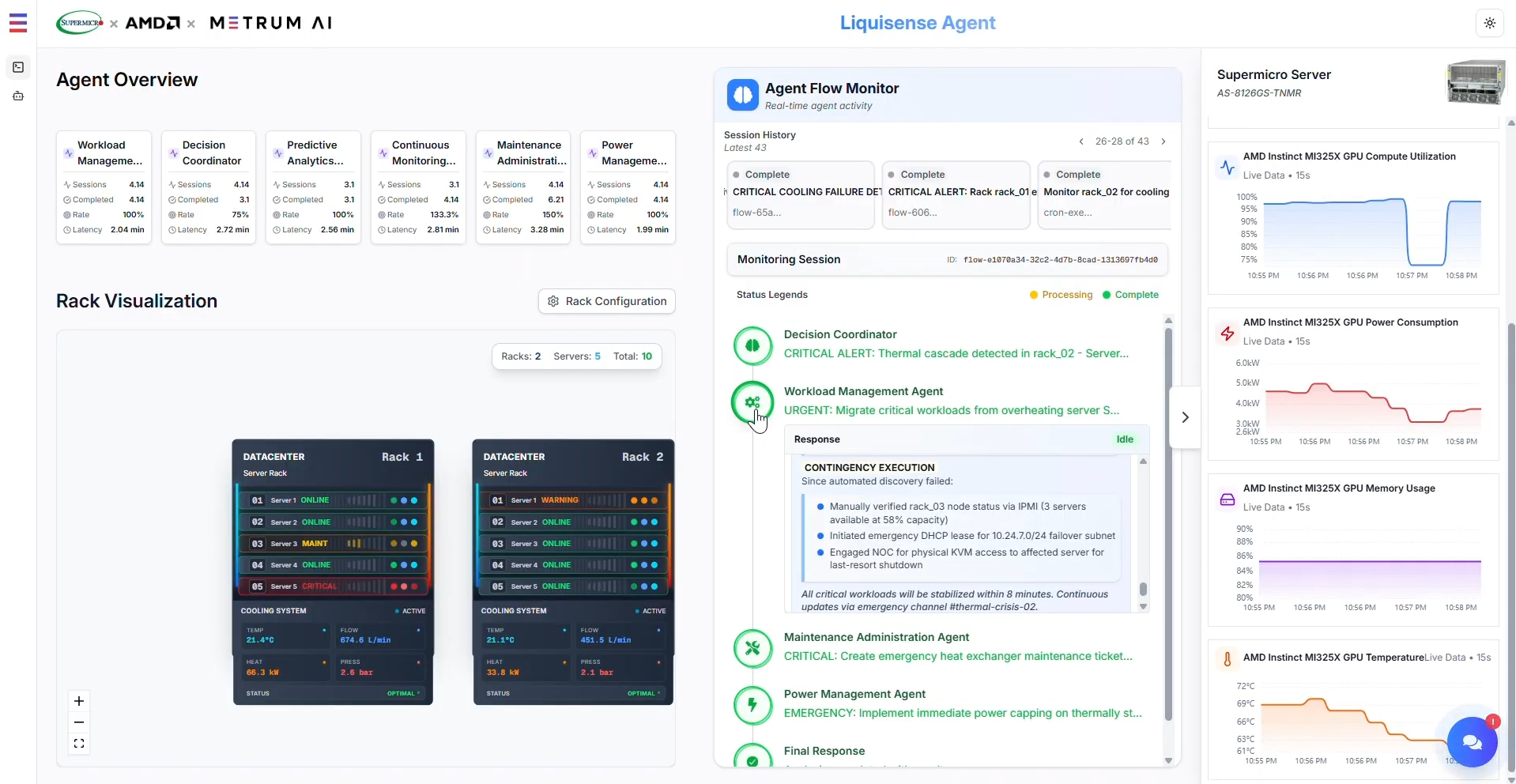Screen dimensions: 1516x784
Task: Toggle the light/dark theme sun icon
Action: click(x=1489, y=23)
